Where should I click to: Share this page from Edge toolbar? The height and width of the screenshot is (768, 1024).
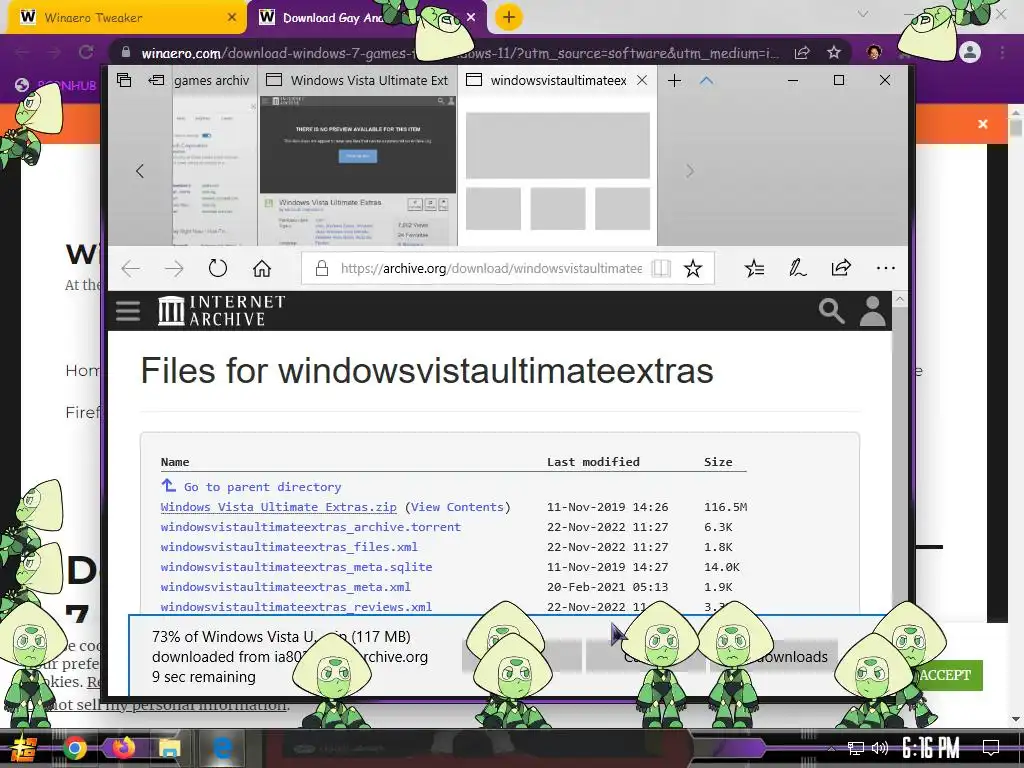coord(841,267)
